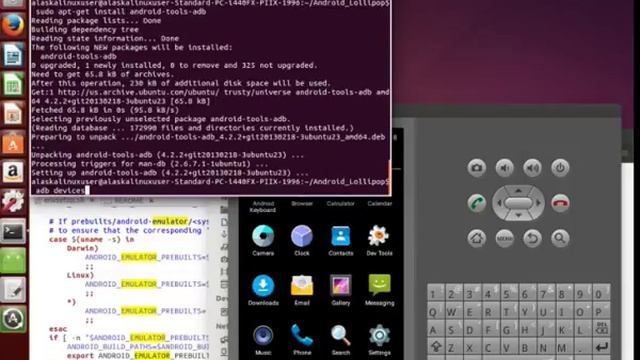Viewport: 640px width, 360px height.
Task: Open System Settings gear-and-wrench icon
Action: 13,202
